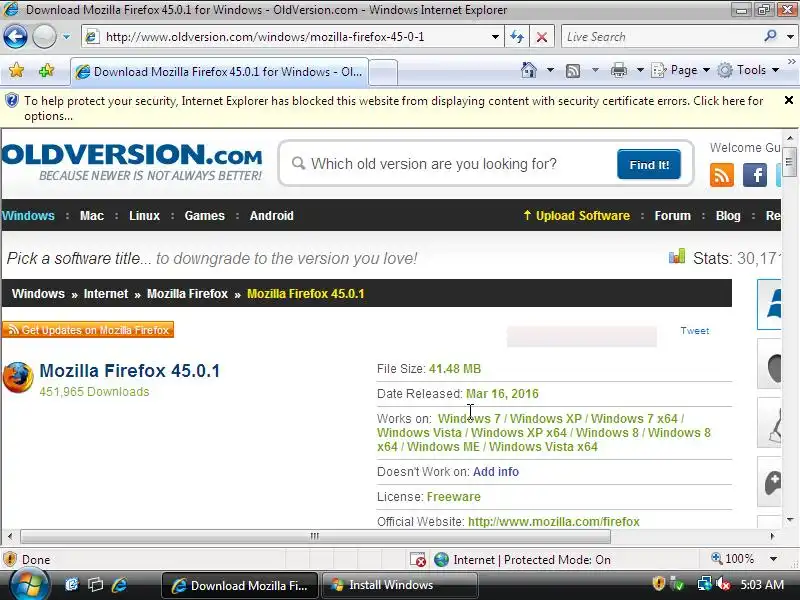800x600 pixels.
Task: Click the blocked pop-up status bar icon
Action: pos(418,560)
